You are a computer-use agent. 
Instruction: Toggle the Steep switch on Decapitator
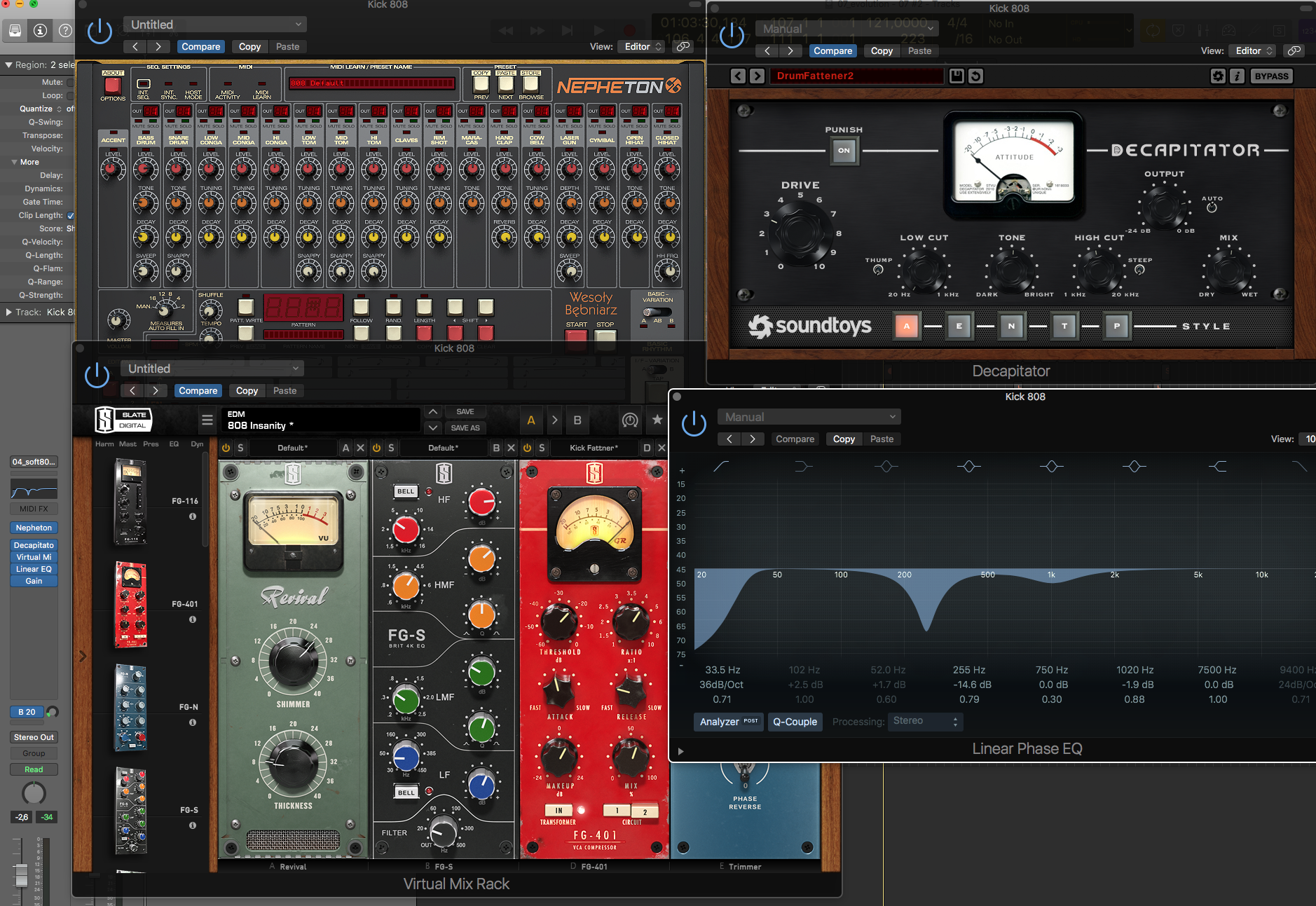(1139, 270)
